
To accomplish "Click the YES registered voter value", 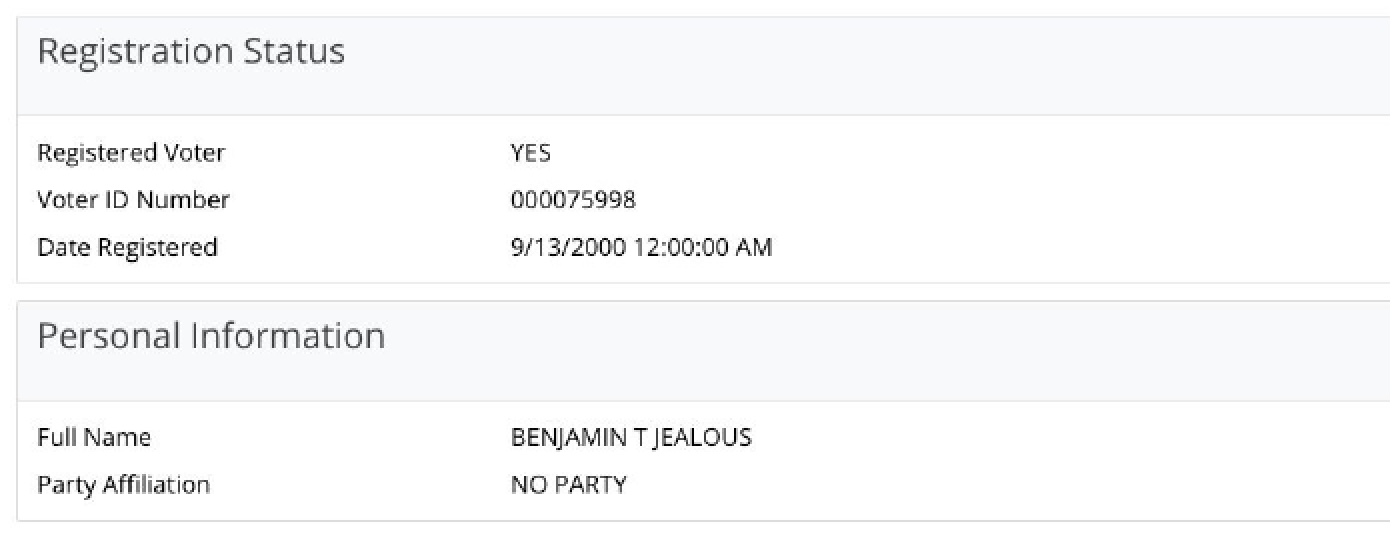I will (x=531, y=153).
